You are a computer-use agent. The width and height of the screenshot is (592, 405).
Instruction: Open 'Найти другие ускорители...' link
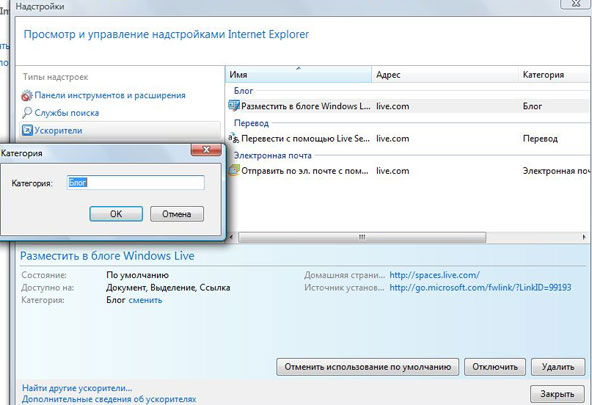77,388
